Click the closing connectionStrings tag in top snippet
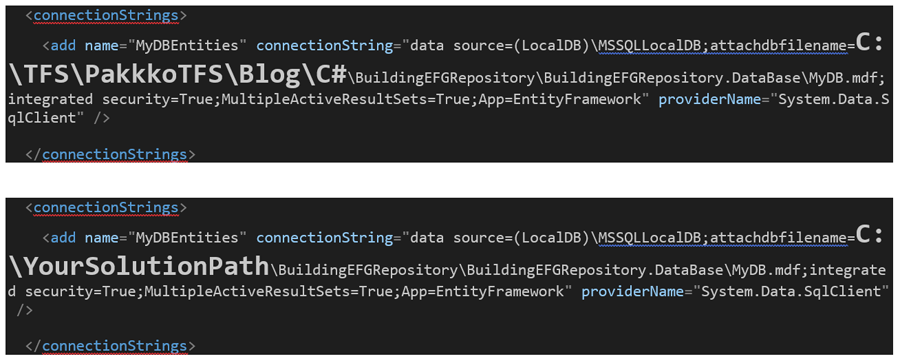 (110, 154)
